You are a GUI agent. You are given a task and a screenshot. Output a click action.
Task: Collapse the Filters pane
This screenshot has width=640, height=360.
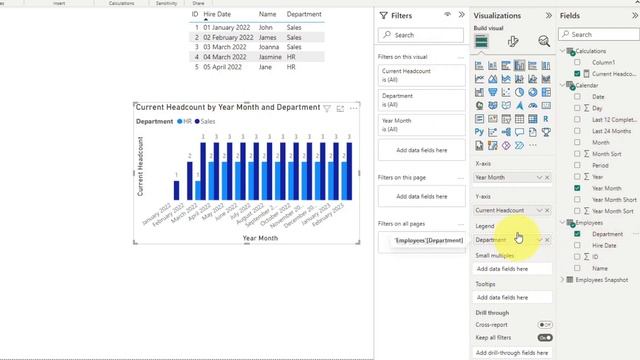pos(462,15)
